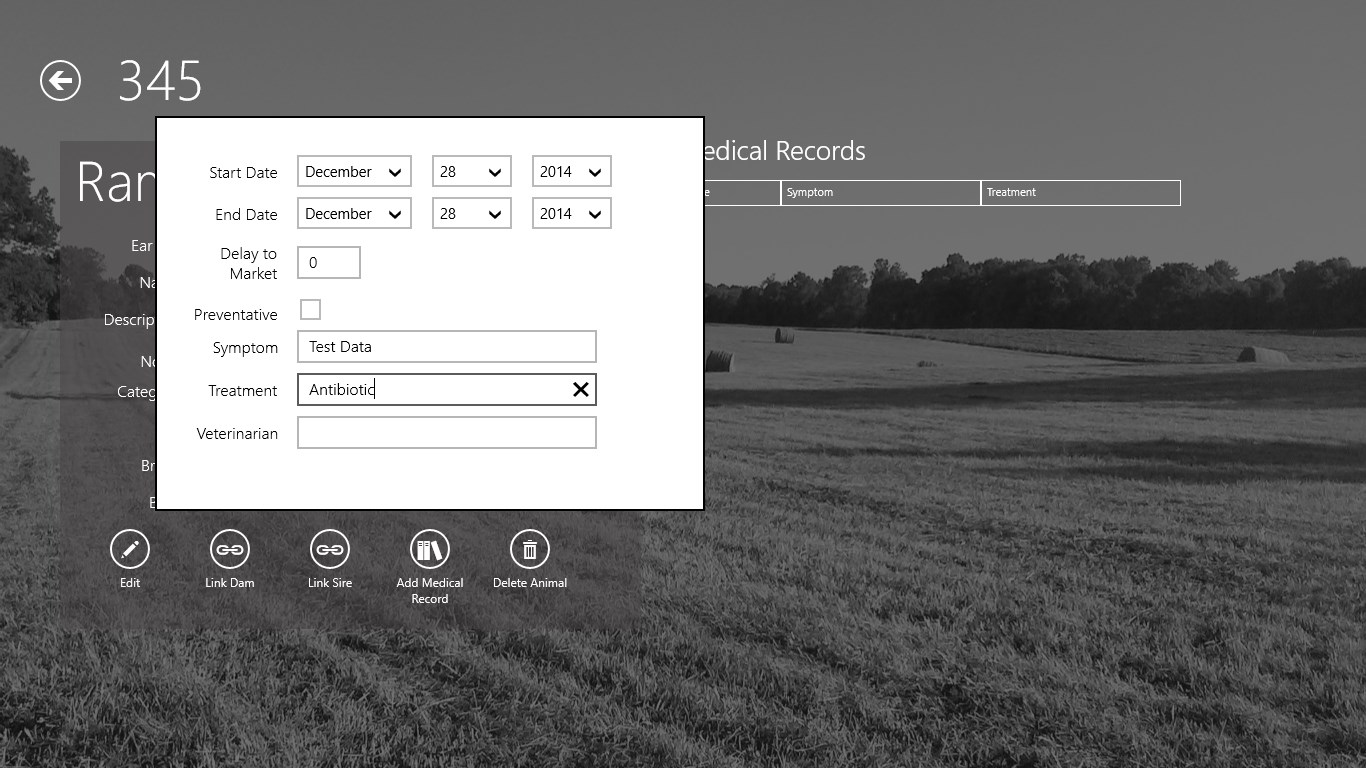
Task: Select the Treatment column header
Action: point(1080,192)
